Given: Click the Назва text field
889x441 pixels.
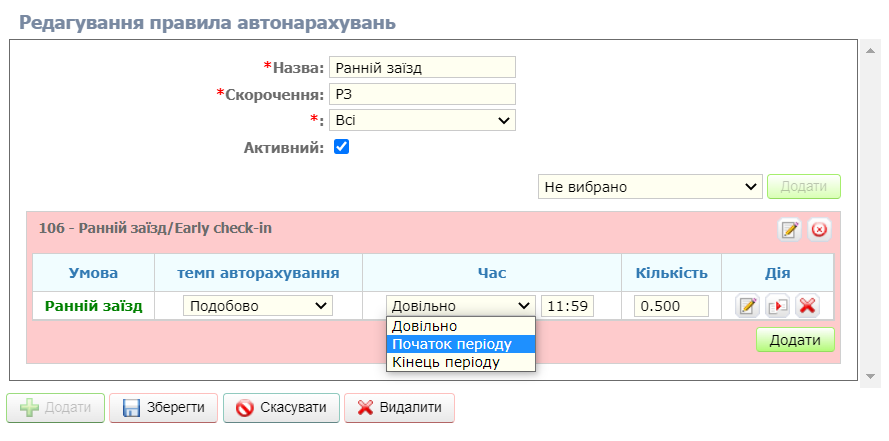Looking at the screenshot, I should click(x=422, y=67).
